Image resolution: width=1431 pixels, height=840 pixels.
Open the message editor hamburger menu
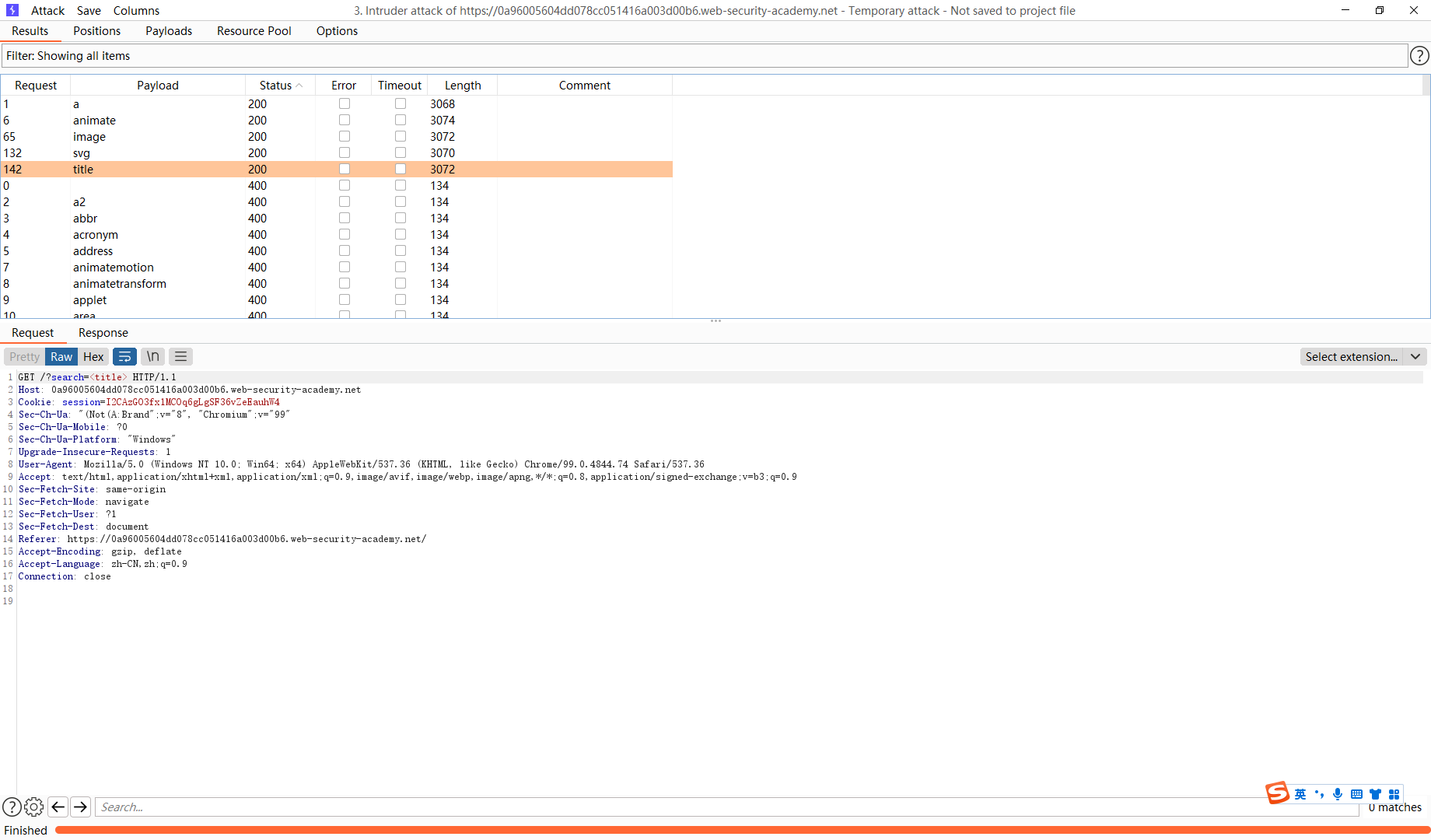pyautogui.click(x=180, y=356)
